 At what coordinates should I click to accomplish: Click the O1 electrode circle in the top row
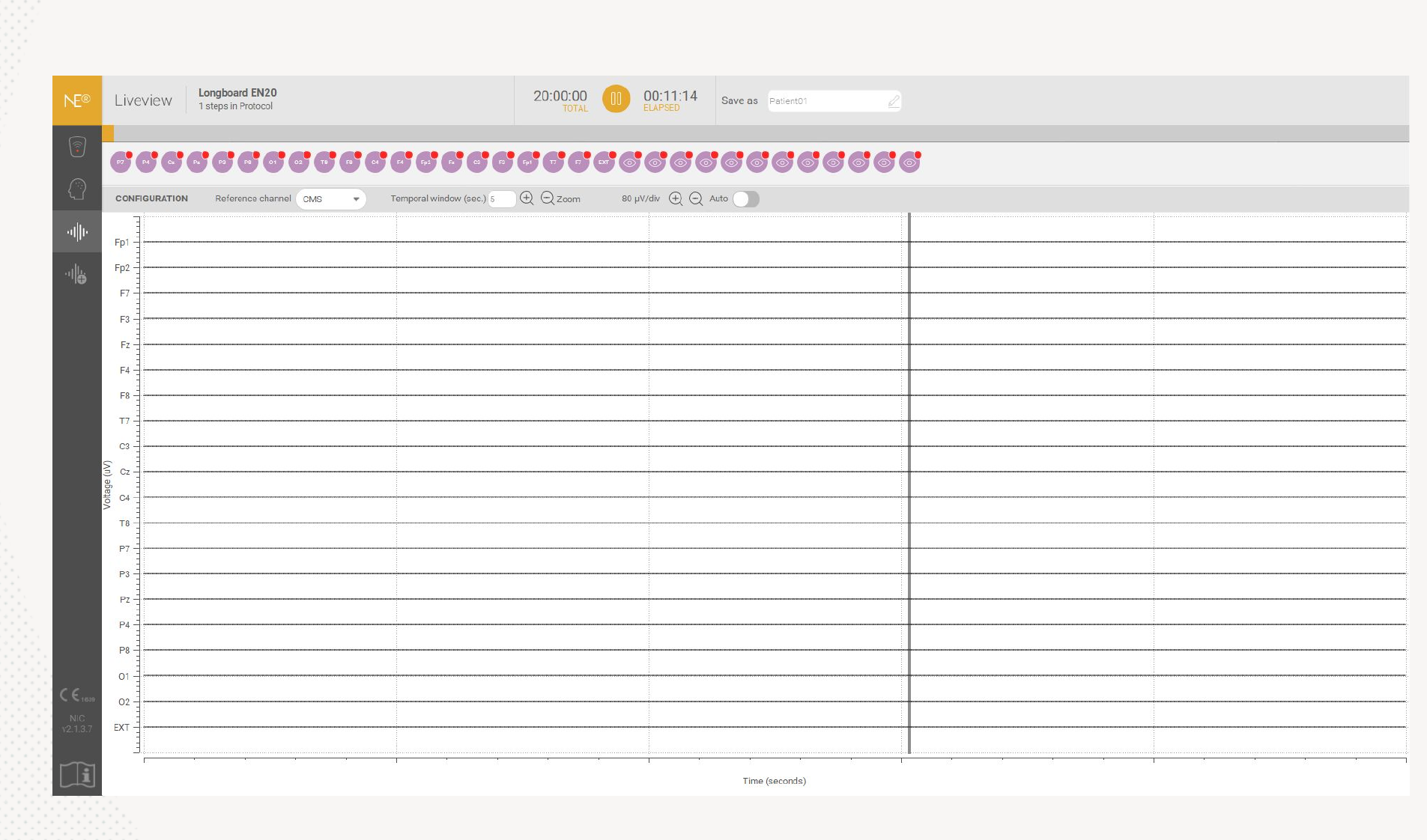tap(273, 162)
